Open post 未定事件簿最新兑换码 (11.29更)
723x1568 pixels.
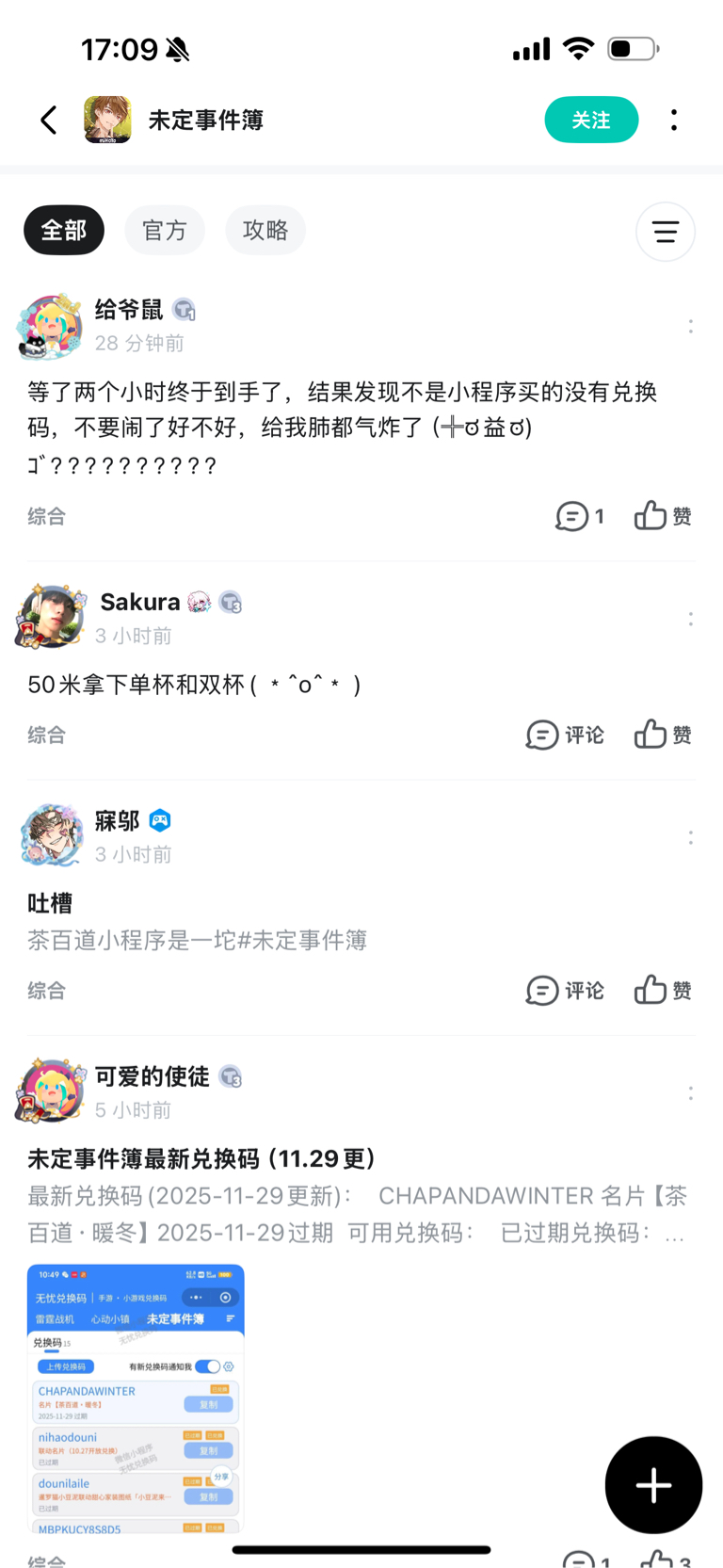201,1158
